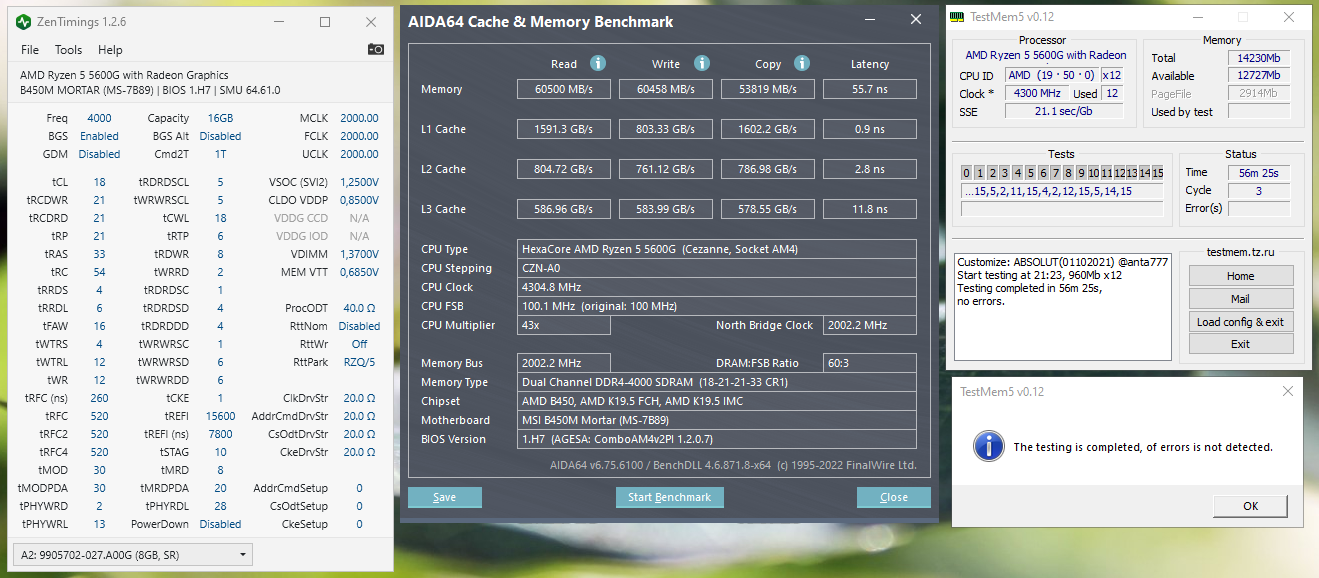Open the Read info icon in AIDA64
1319x578 pixels.
[598, 63]
